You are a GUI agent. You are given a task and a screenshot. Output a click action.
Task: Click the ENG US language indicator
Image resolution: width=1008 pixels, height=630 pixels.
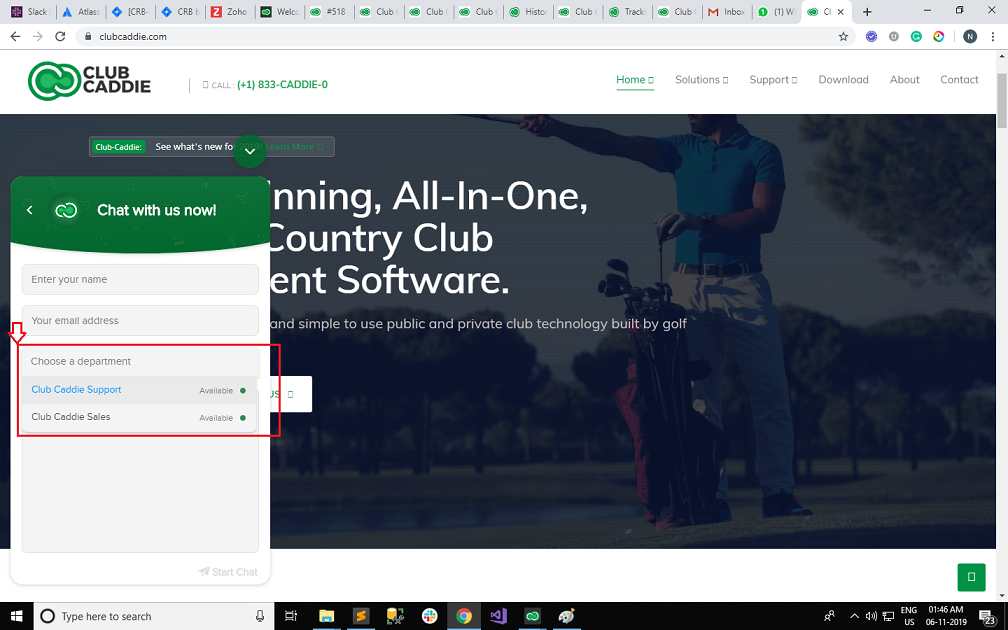tap(909, 616)
